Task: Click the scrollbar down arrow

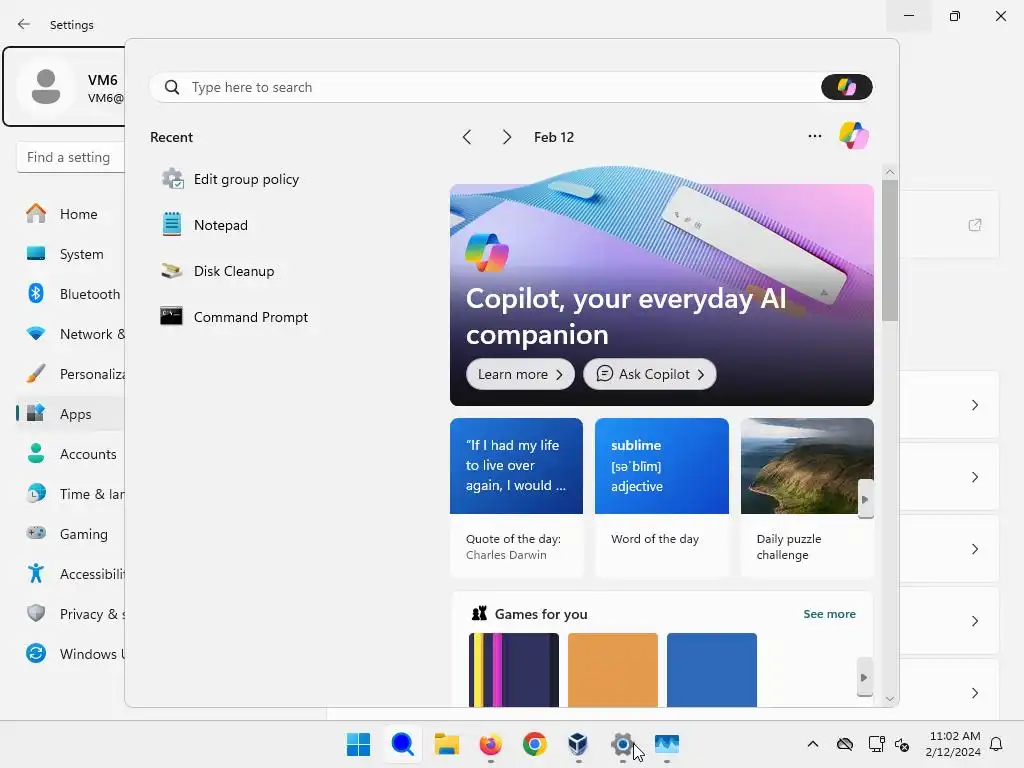Action: coord(889,699)
